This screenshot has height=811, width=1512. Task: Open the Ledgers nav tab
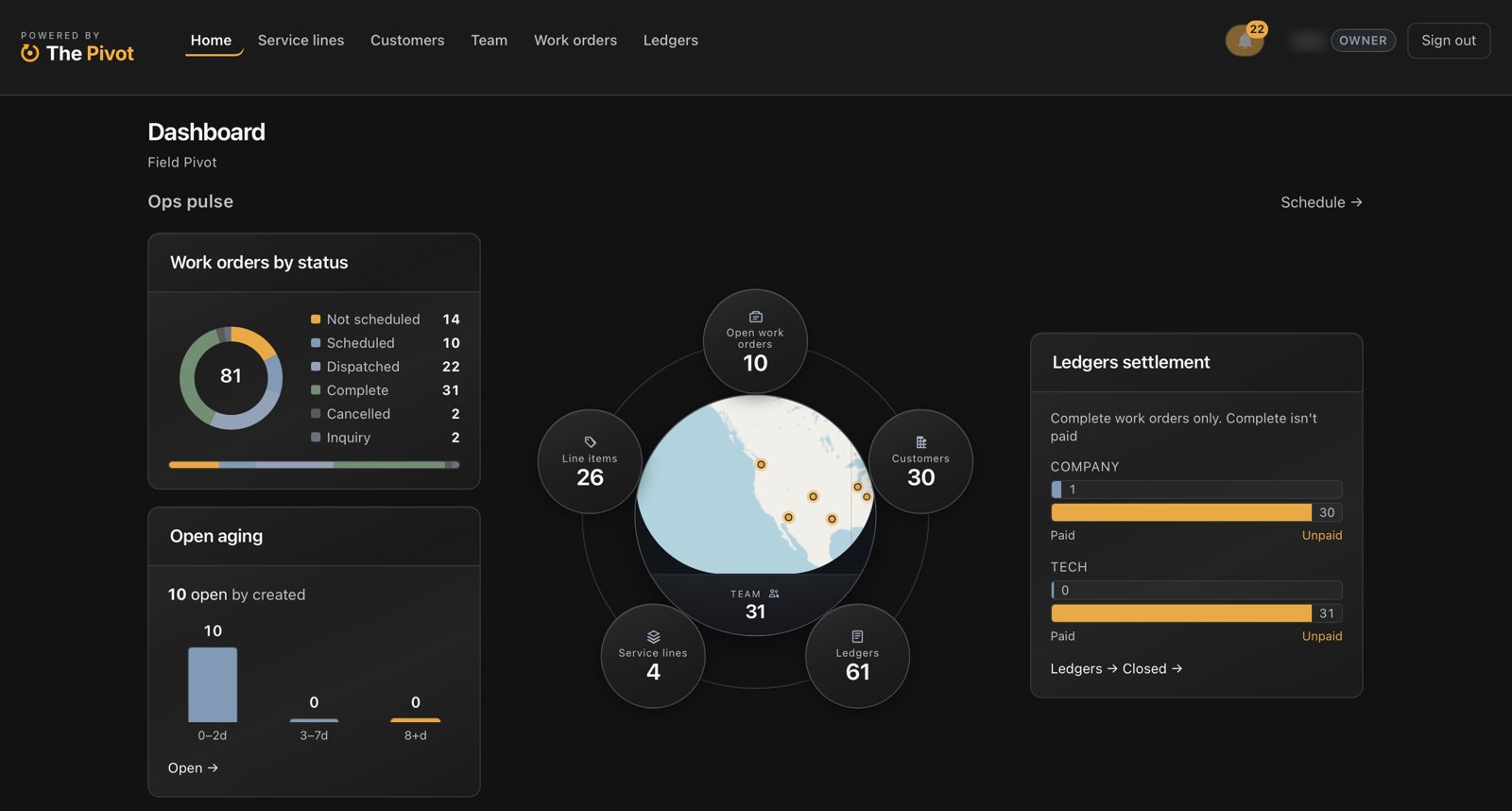(671, 41)
